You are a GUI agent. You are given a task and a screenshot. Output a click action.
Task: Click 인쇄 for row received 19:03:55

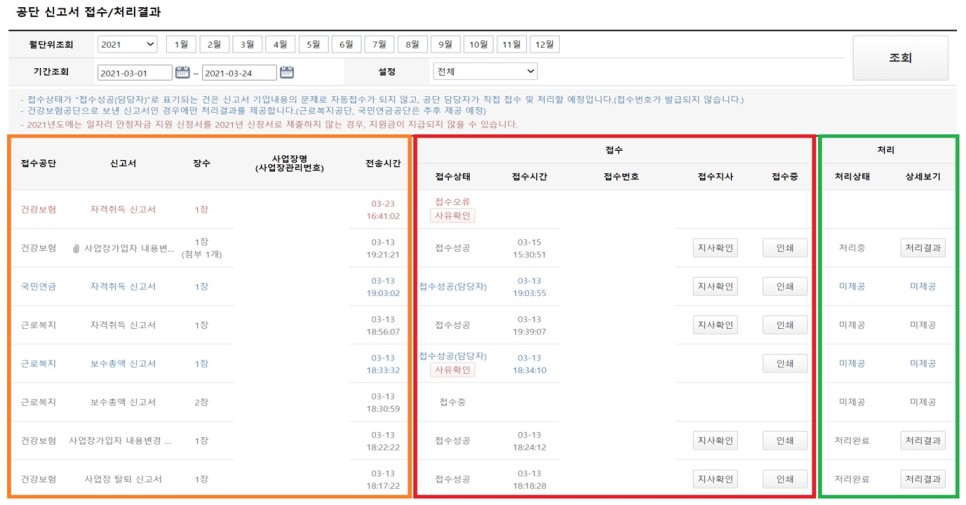(x=785, y=286)
